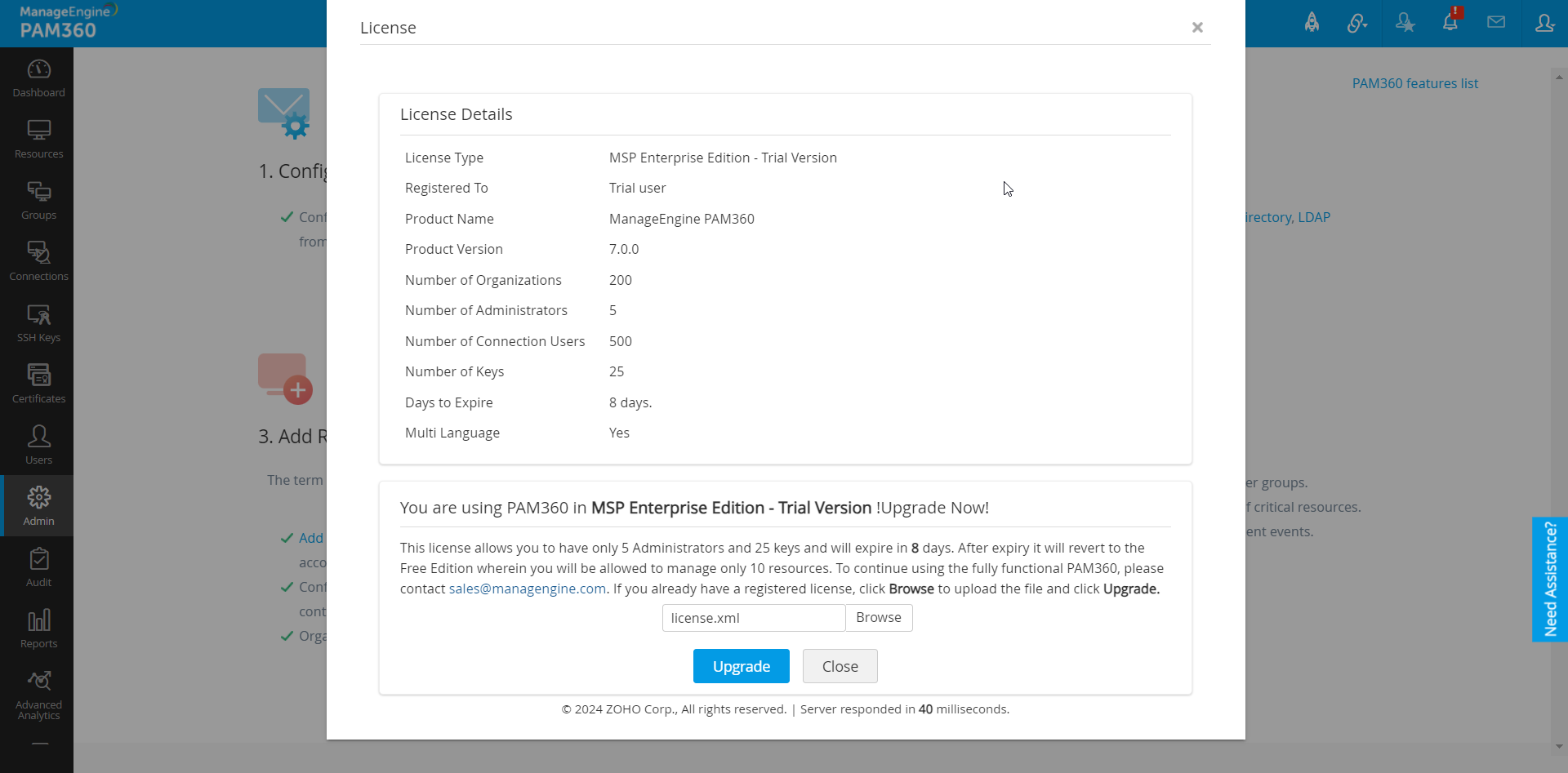Image resolution: width=1568 pixels, height=773 pixels.
Task: Open the Need Assistance? side tab
Action: click(1550, 580)
